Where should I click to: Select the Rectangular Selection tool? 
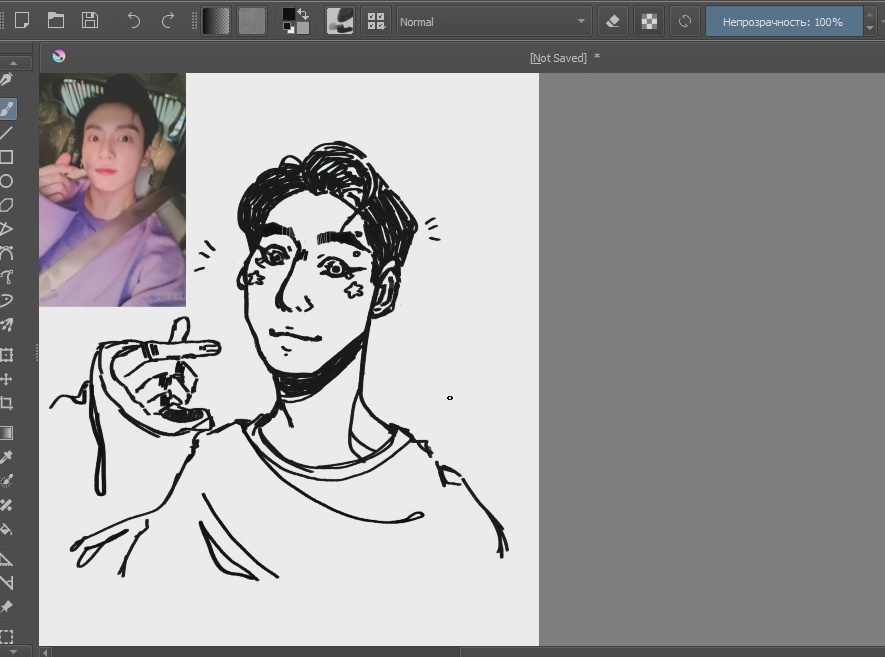pyautogui.click(x=7, y=636)
